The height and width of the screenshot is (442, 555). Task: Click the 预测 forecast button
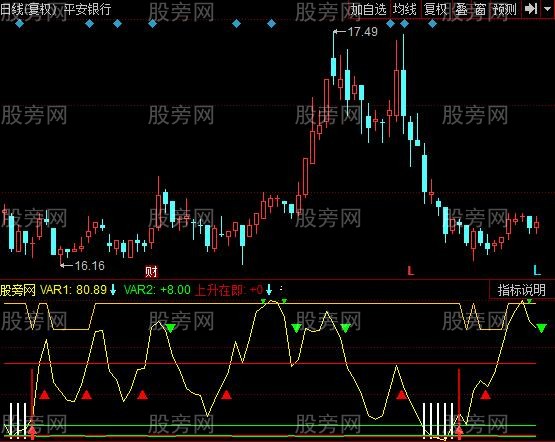pyautogui.click(x=504, y=9)
